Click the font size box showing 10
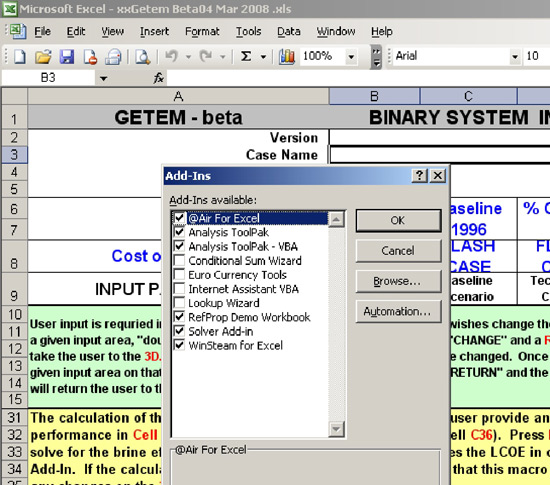This screenshot has height=485, width=550. coord(537,56)
